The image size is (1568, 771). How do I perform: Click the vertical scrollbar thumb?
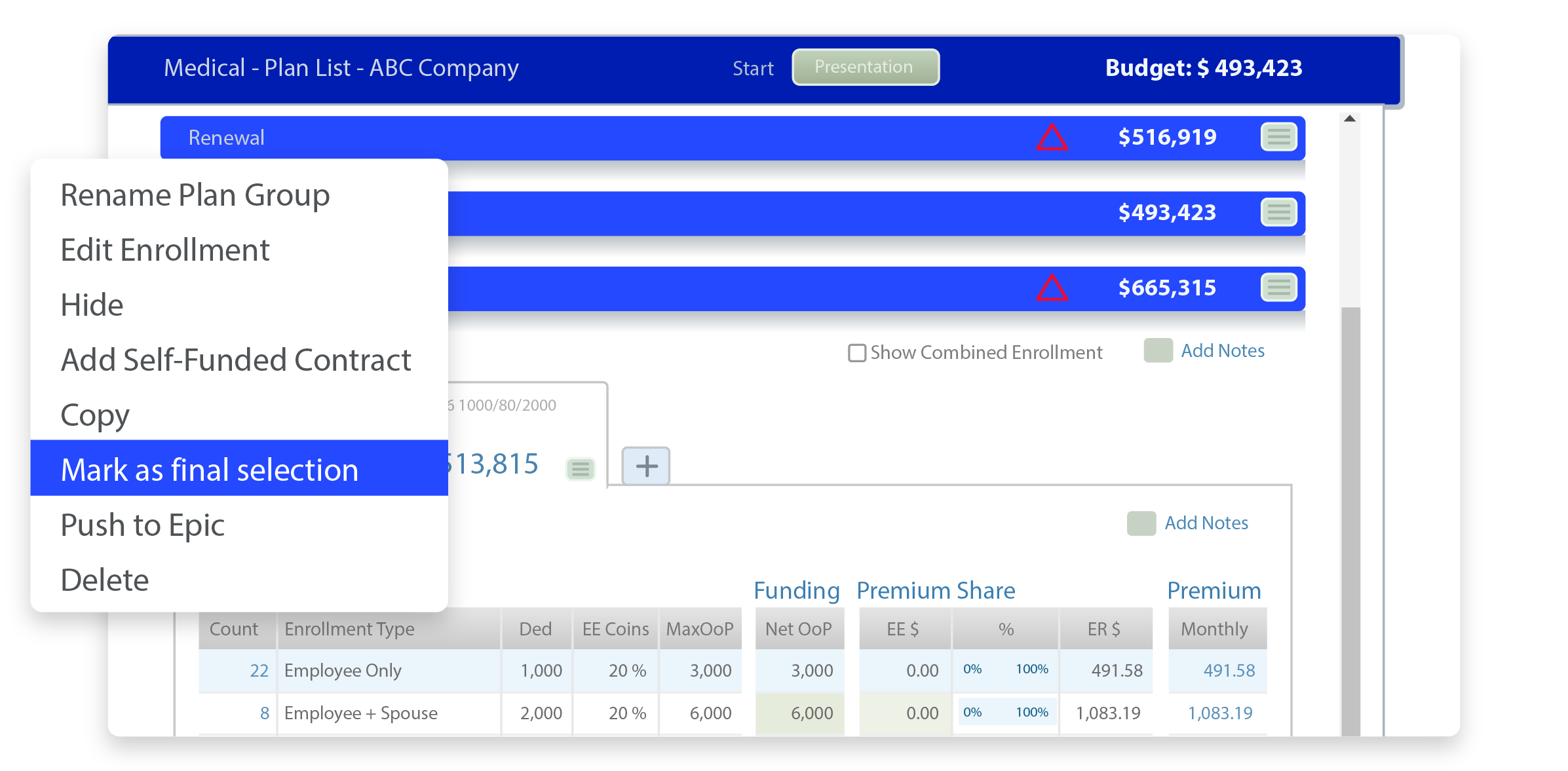(x=1350, y=521)
